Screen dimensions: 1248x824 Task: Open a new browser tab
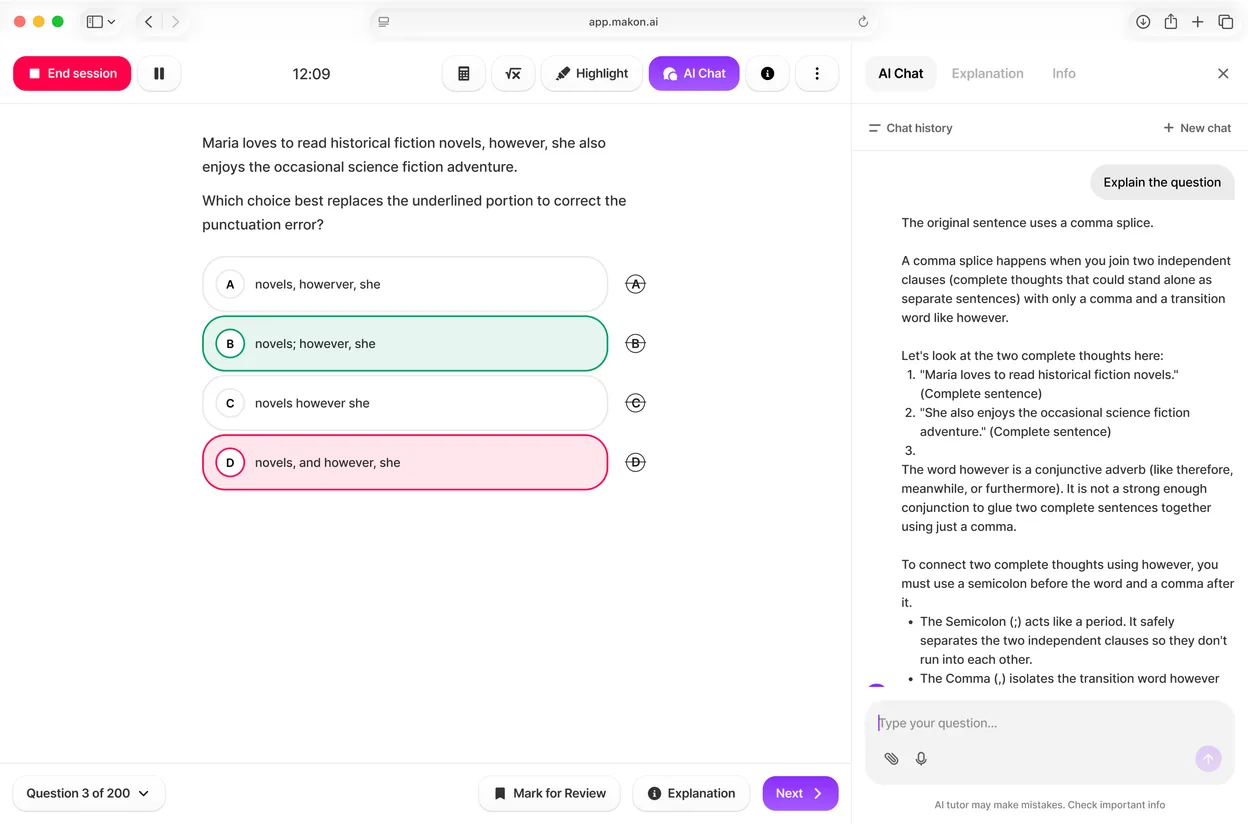1197,21
